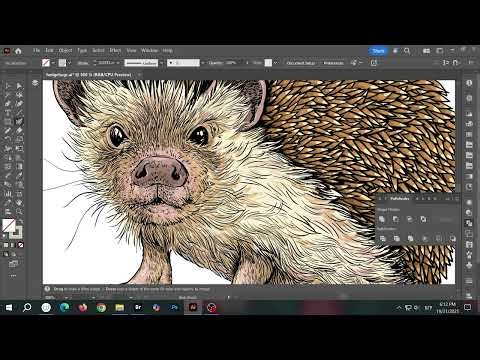Click the stroke weight input field

coord(106,63)
